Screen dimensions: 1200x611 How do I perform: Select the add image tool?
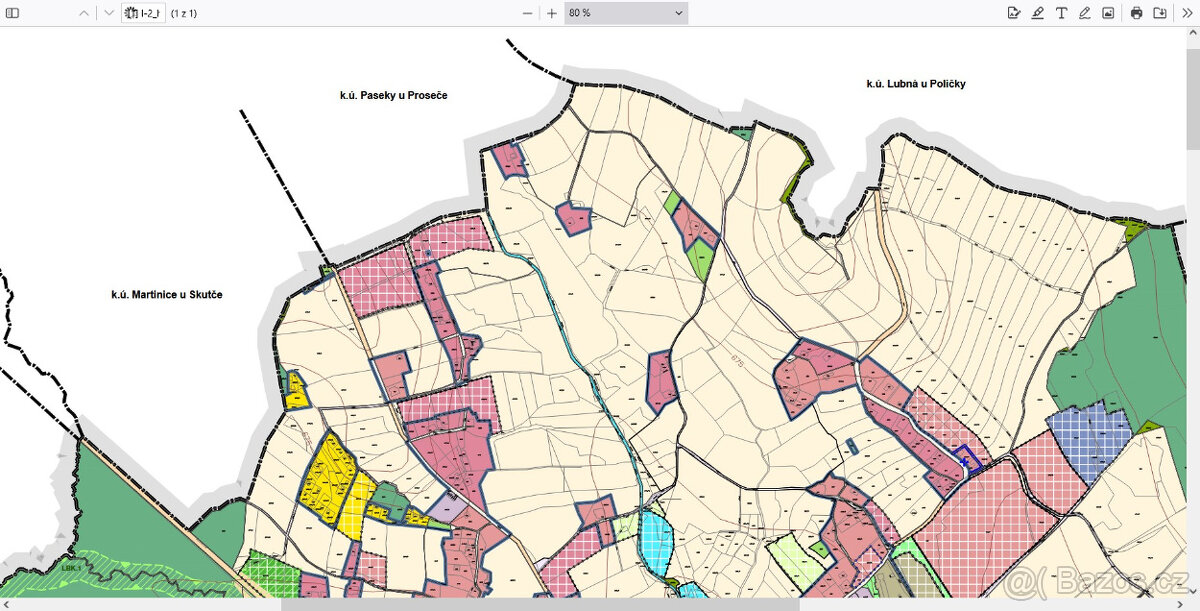coord(1108,13)
